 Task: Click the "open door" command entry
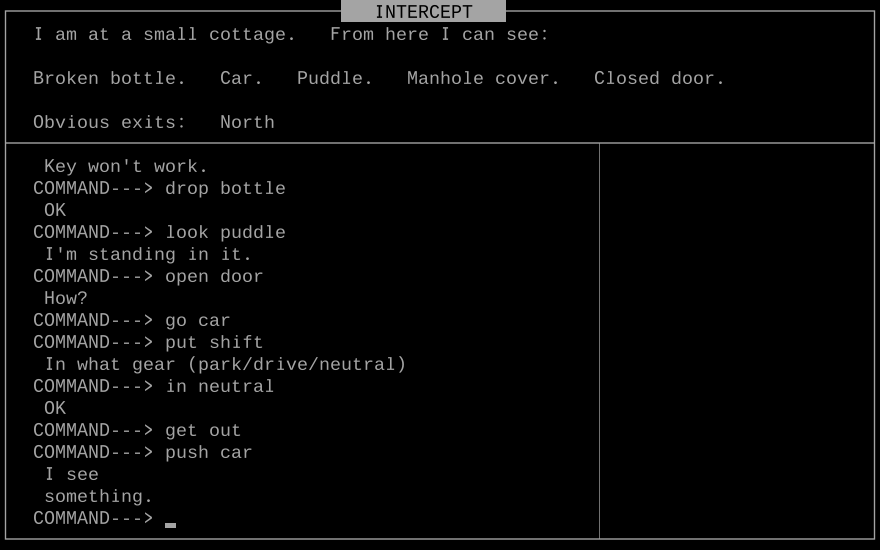[x=214, y=276]
